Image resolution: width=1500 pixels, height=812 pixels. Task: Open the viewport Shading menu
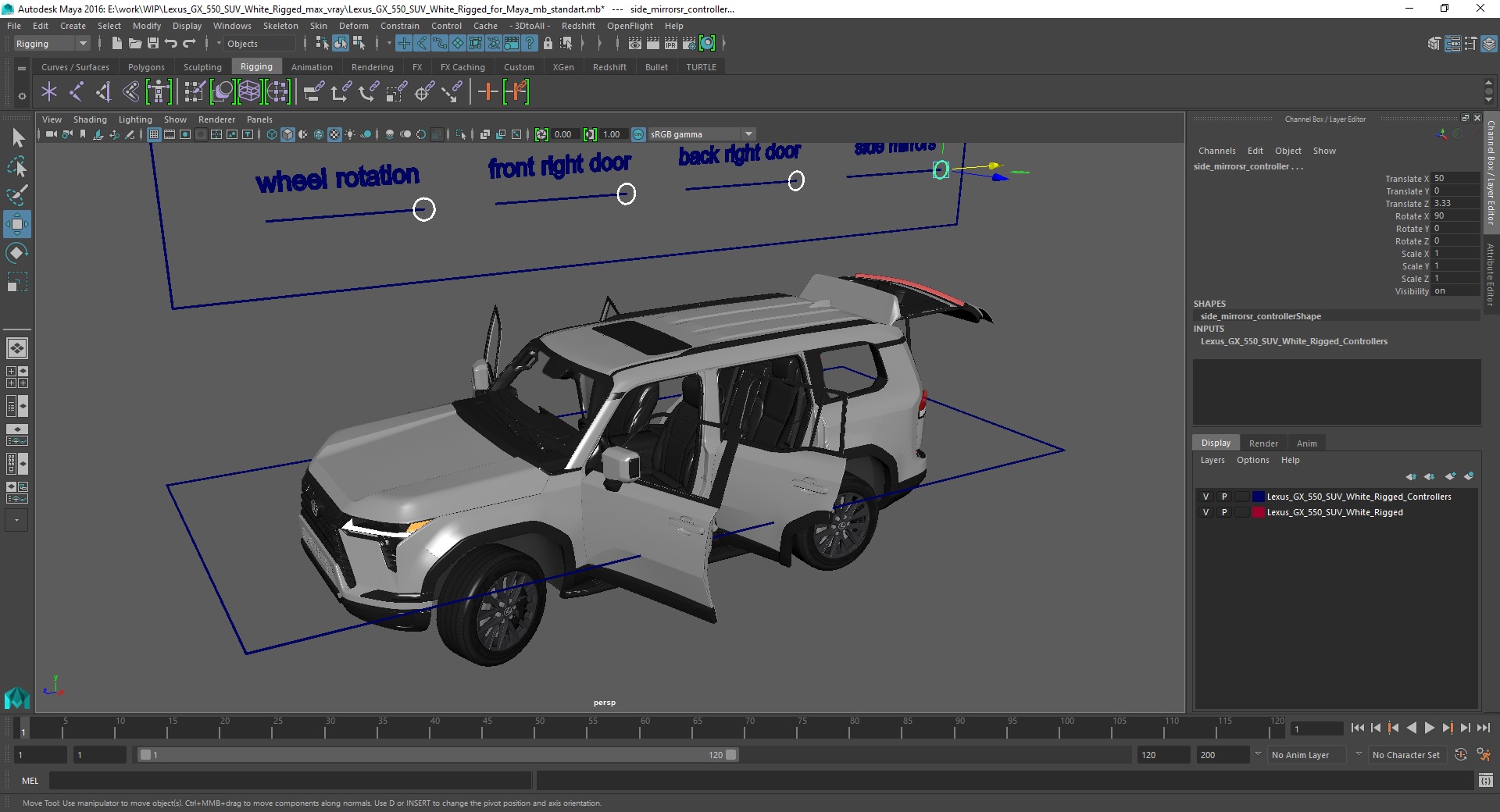click(90, 119)
